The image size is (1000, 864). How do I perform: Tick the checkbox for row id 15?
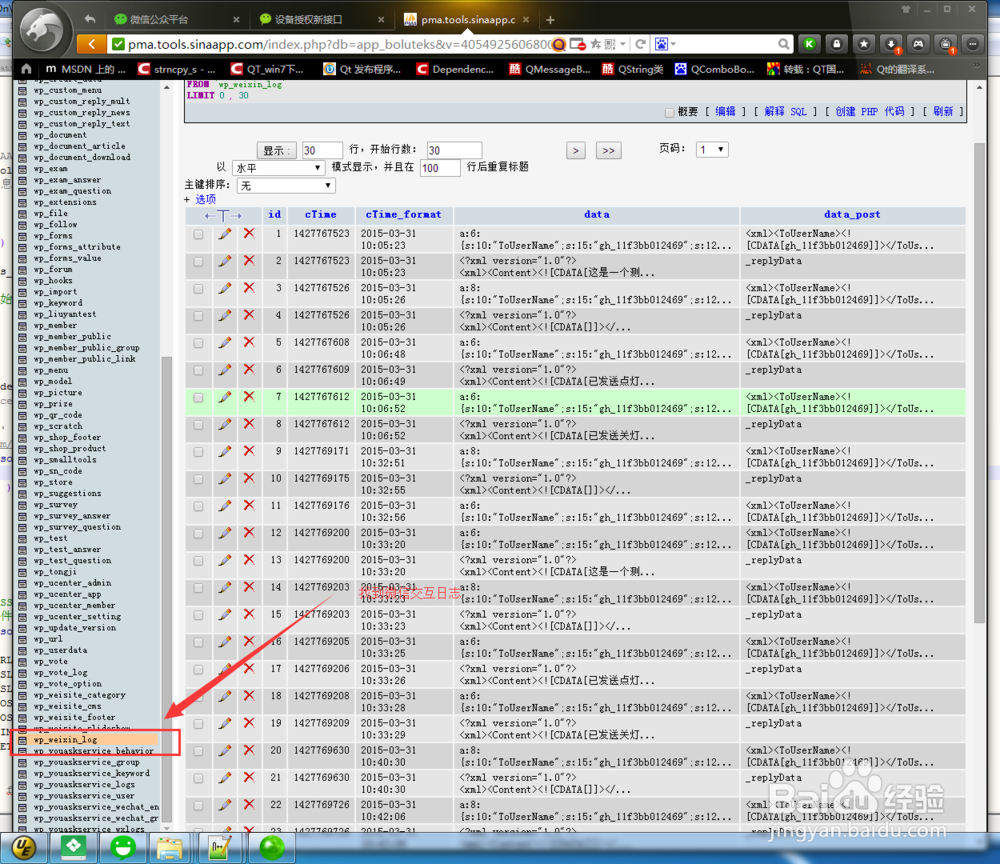point(198,615)
